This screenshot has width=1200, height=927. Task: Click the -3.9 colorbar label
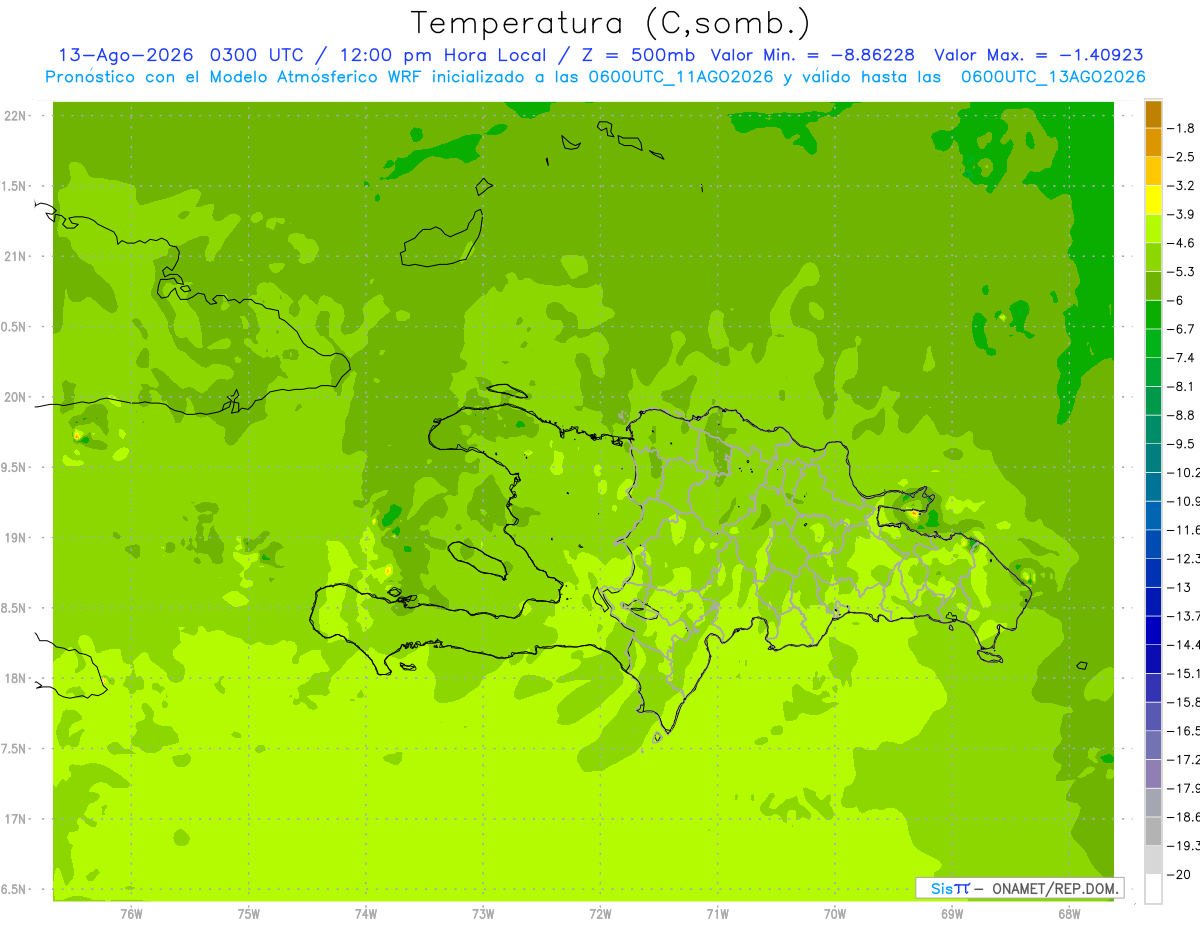(1180, 214)
